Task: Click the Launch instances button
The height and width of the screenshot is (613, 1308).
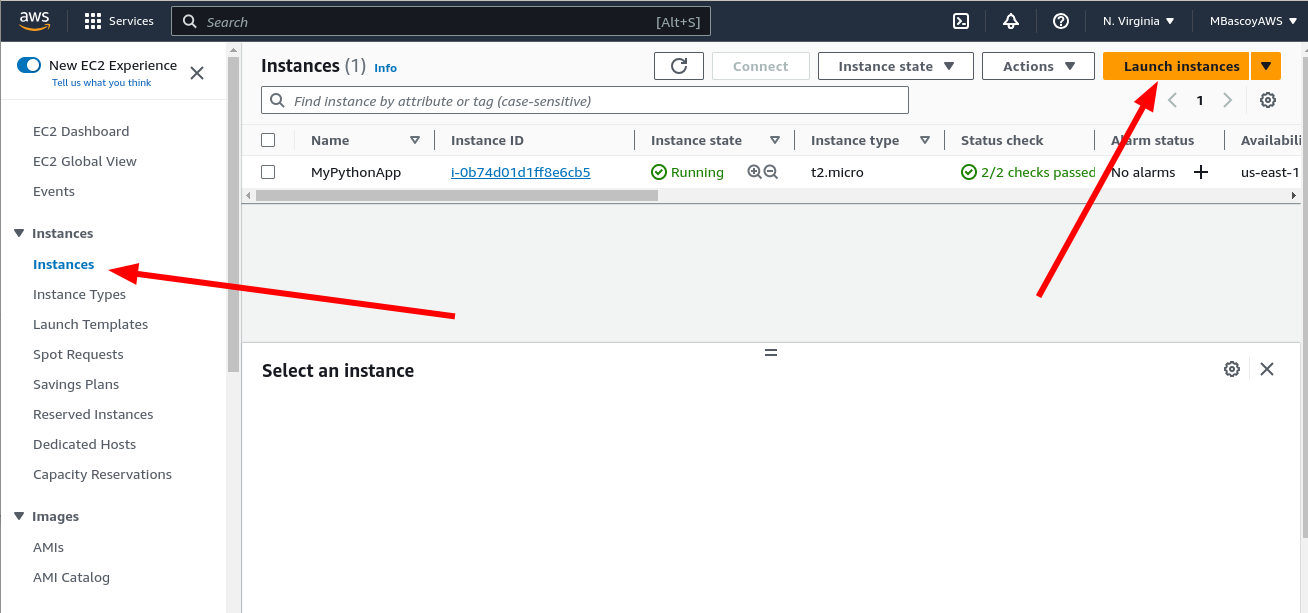Action: point(1180,66)
